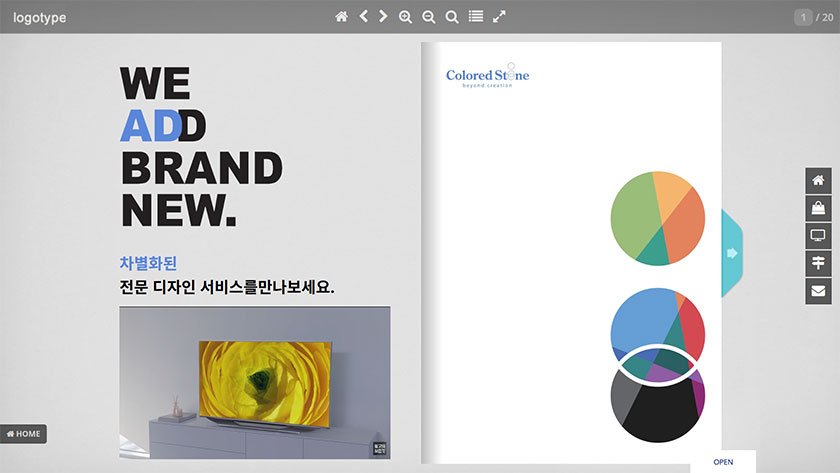Toggle fullscreen with the expand arrows icon
The image size is (840, 473).
[x=499, y=17]
